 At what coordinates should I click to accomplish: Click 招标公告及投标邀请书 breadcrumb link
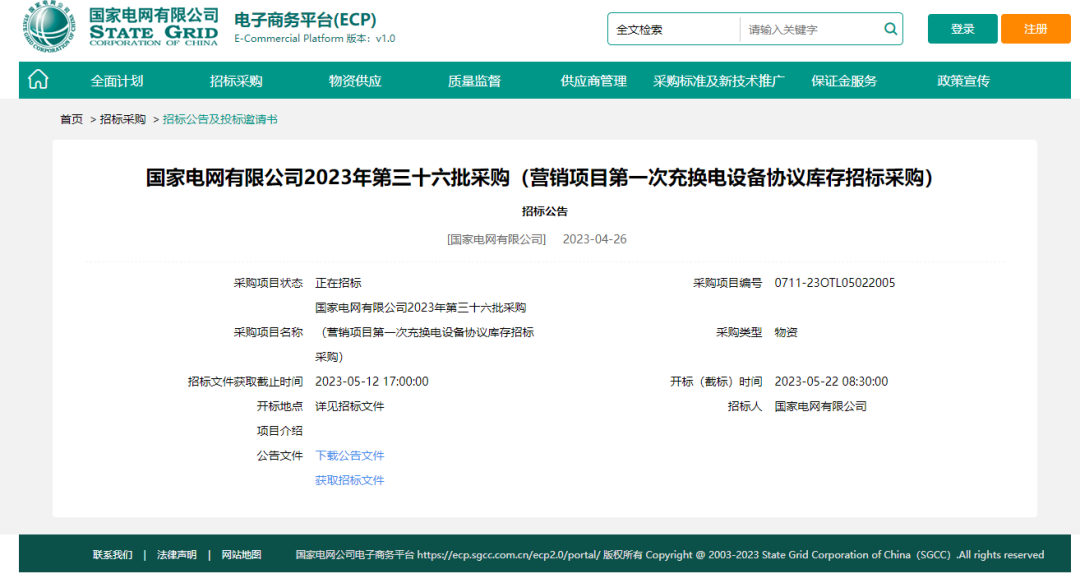(x=220, y=119)
